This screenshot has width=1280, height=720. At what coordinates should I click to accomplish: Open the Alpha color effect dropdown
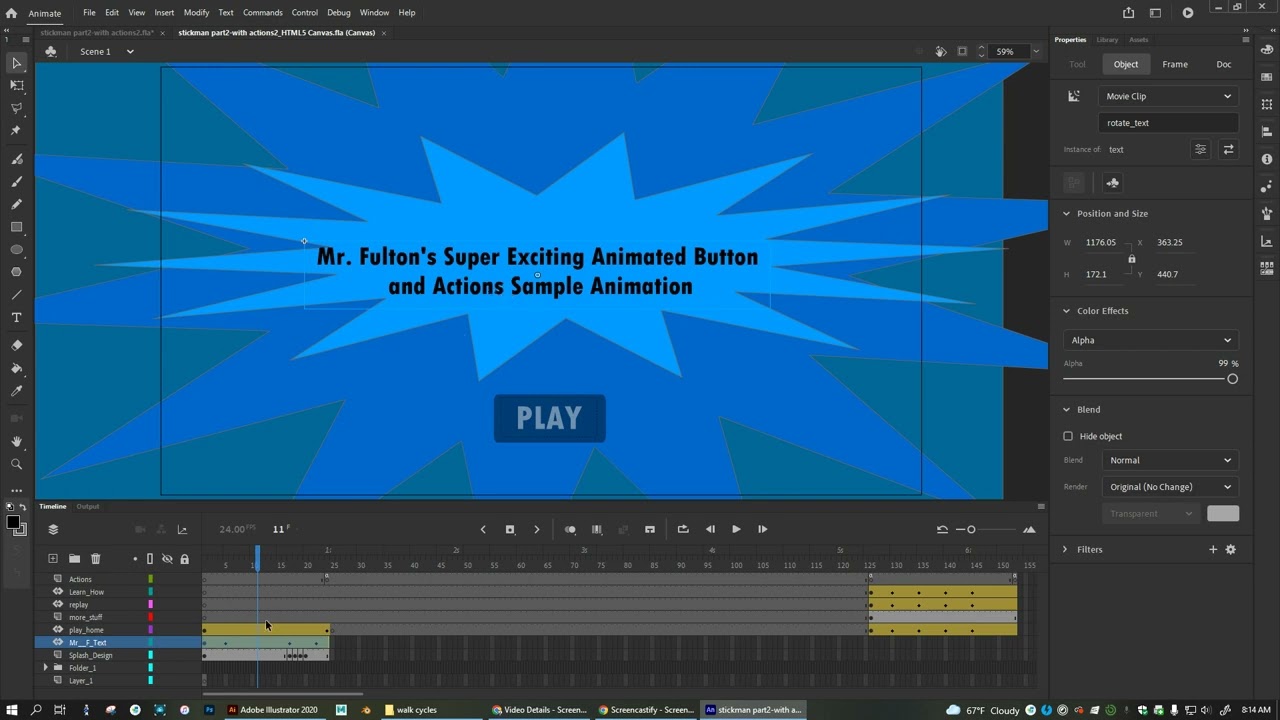click(1151, 340)
